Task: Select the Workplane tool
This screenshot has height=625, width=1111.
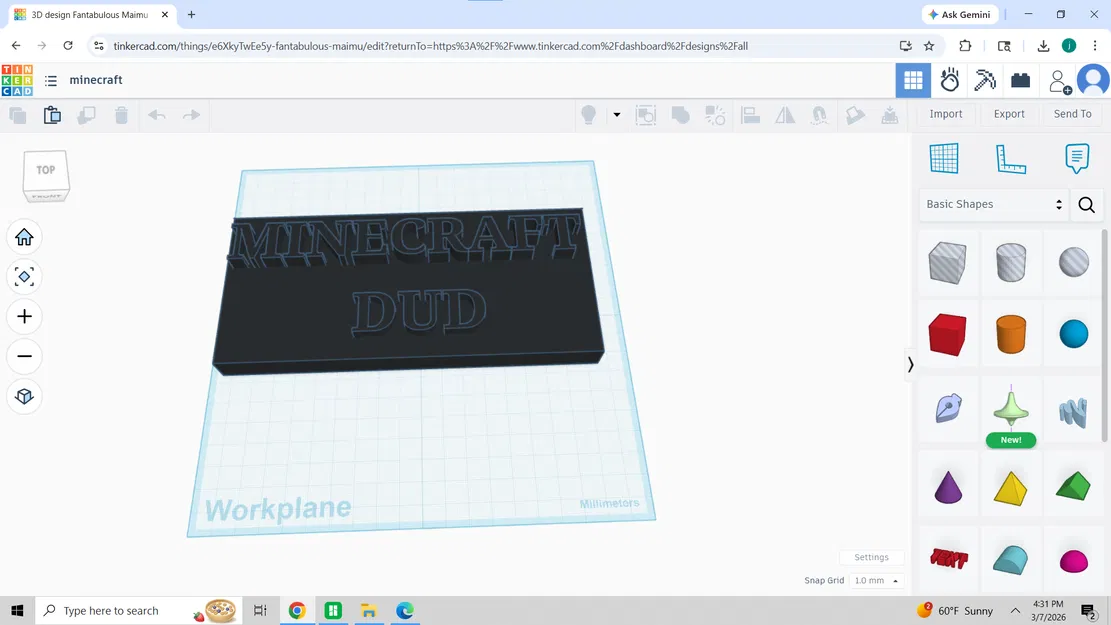Action: (x=944, y=158)
